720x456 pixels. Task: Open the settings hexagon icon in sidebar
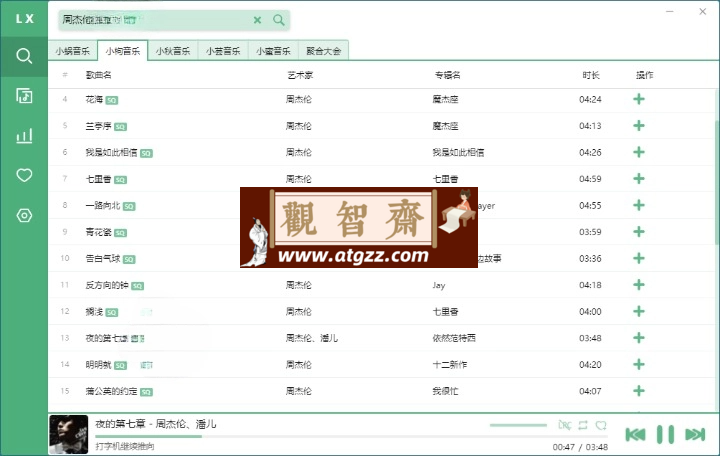(x=24, y=215)
